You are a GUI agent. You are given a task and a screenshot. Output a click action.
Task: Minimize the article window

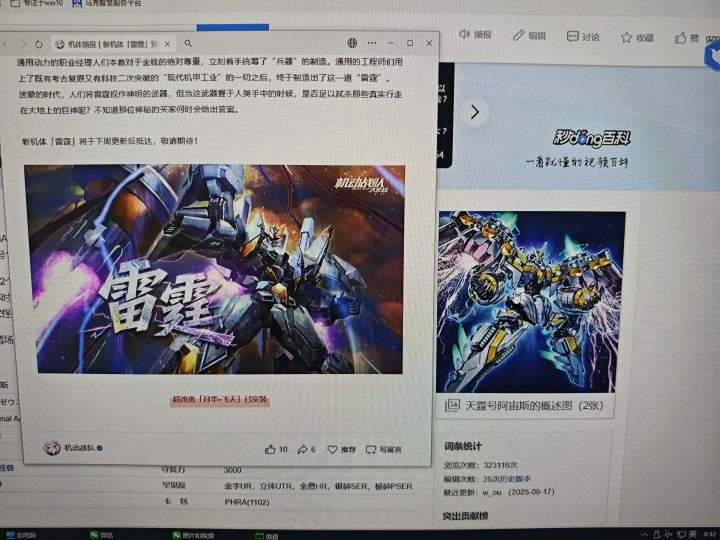[x=391, y=43]
